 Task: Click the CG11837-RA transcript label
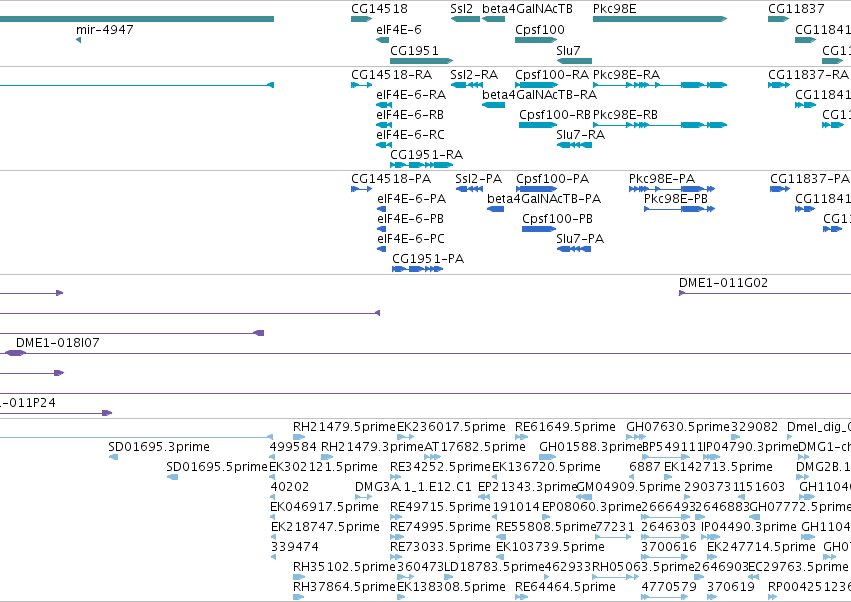pos(808,75)
